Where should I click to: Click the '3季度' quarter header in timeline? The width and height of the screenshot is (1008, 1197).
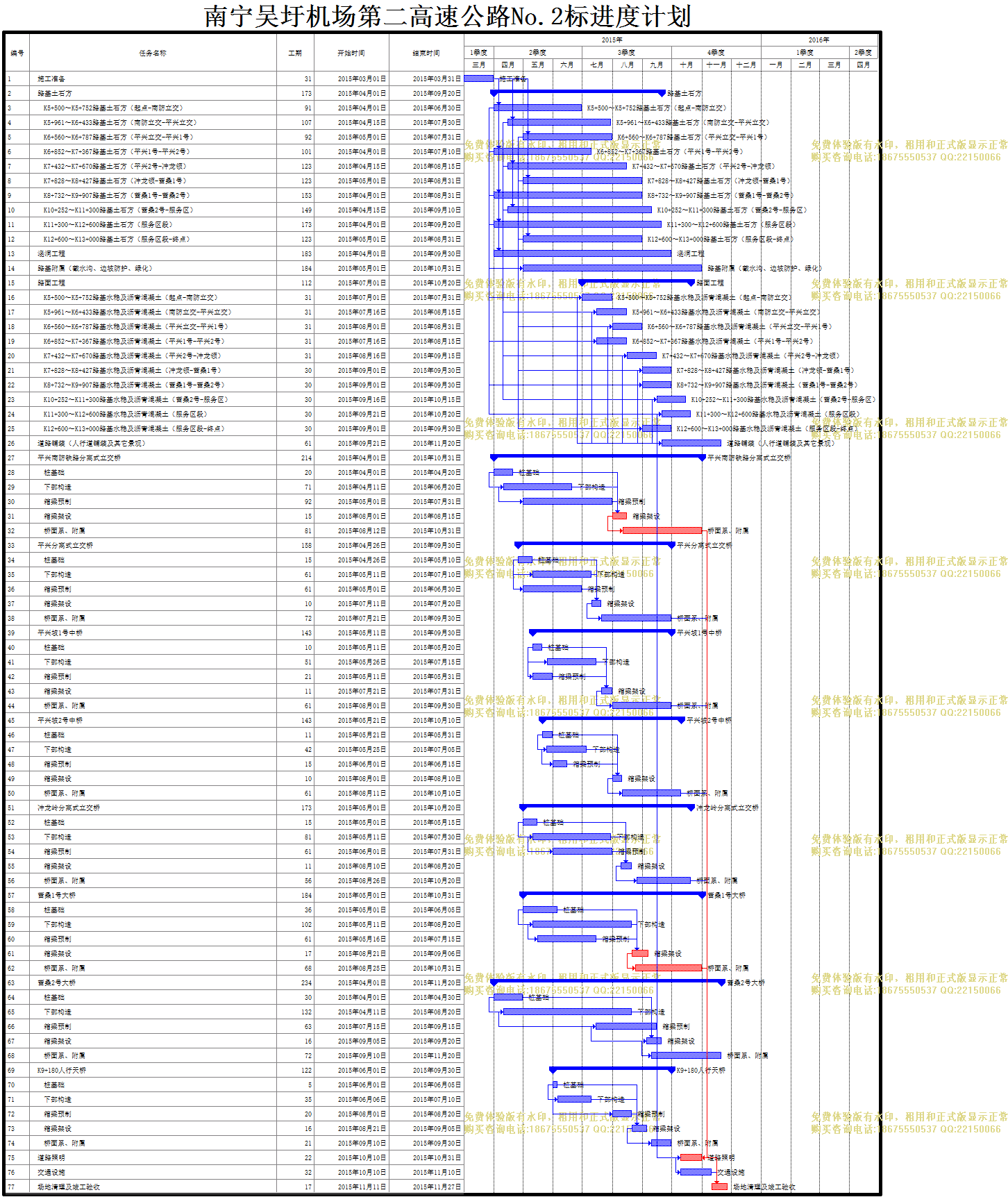tap(627, 53)
